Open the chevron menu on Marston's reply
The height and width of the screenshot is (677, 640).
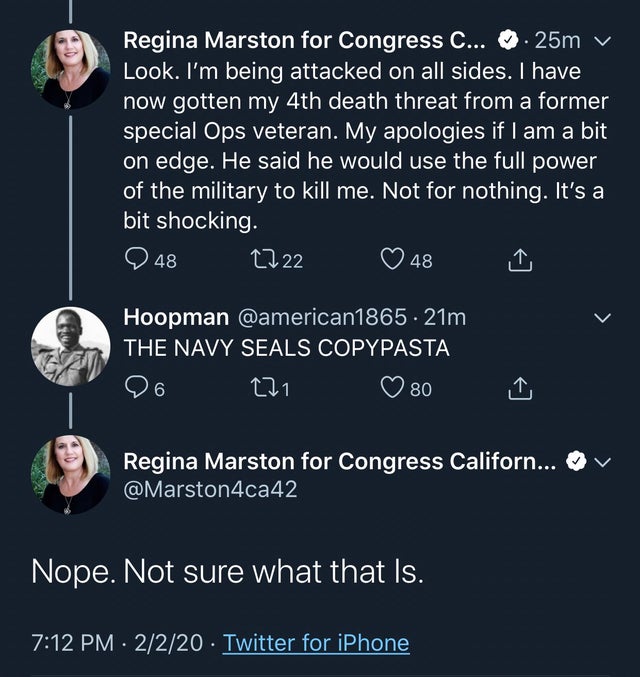[601, 462]
